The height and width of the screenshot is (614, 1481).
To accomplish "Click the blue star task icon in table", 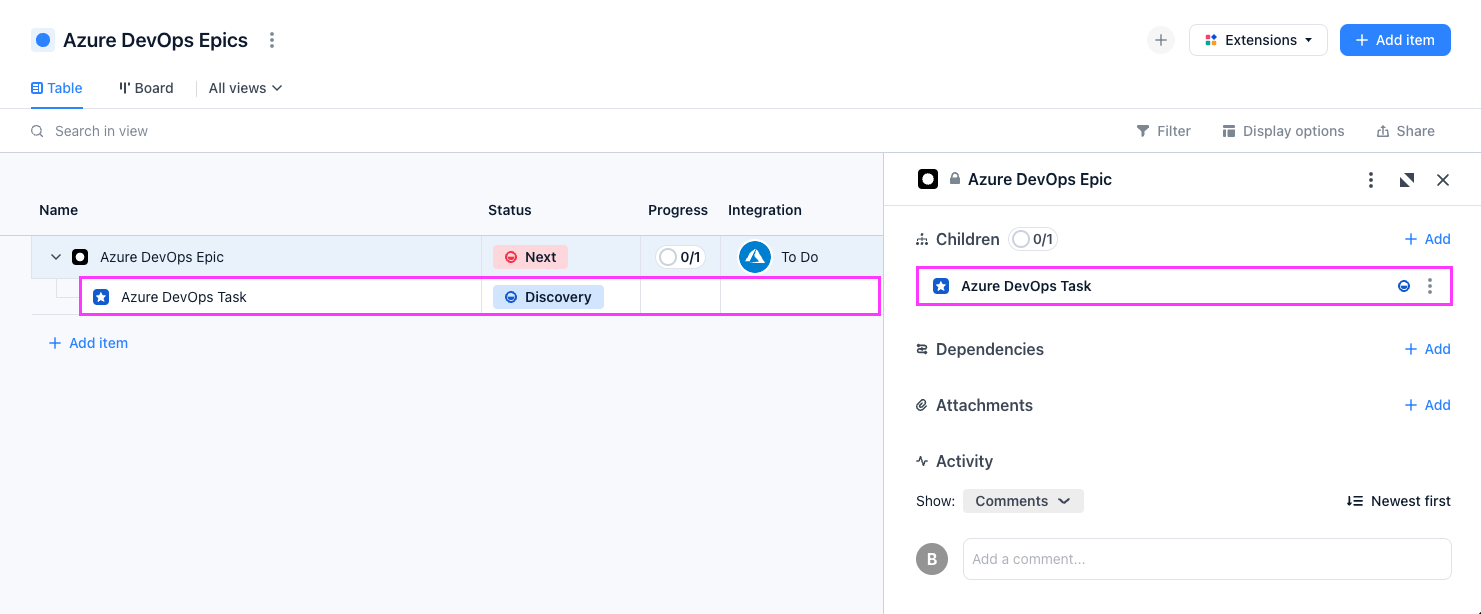I will point(101,297).
